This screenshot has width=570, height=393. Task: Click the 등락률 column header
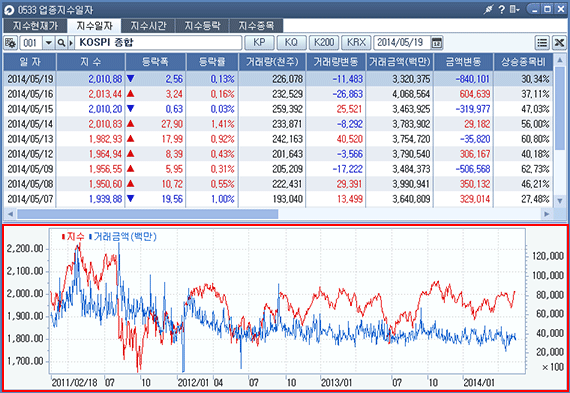pos(212,62)
